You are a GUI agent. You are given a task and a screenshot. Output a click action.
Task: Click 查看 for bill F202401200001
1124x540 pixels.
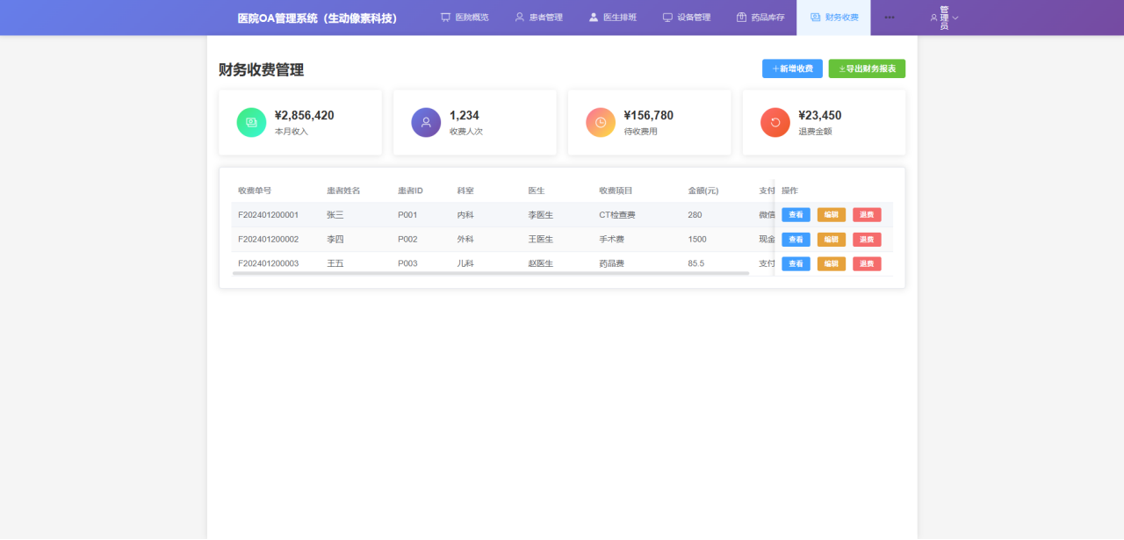(x=796, y=214)
